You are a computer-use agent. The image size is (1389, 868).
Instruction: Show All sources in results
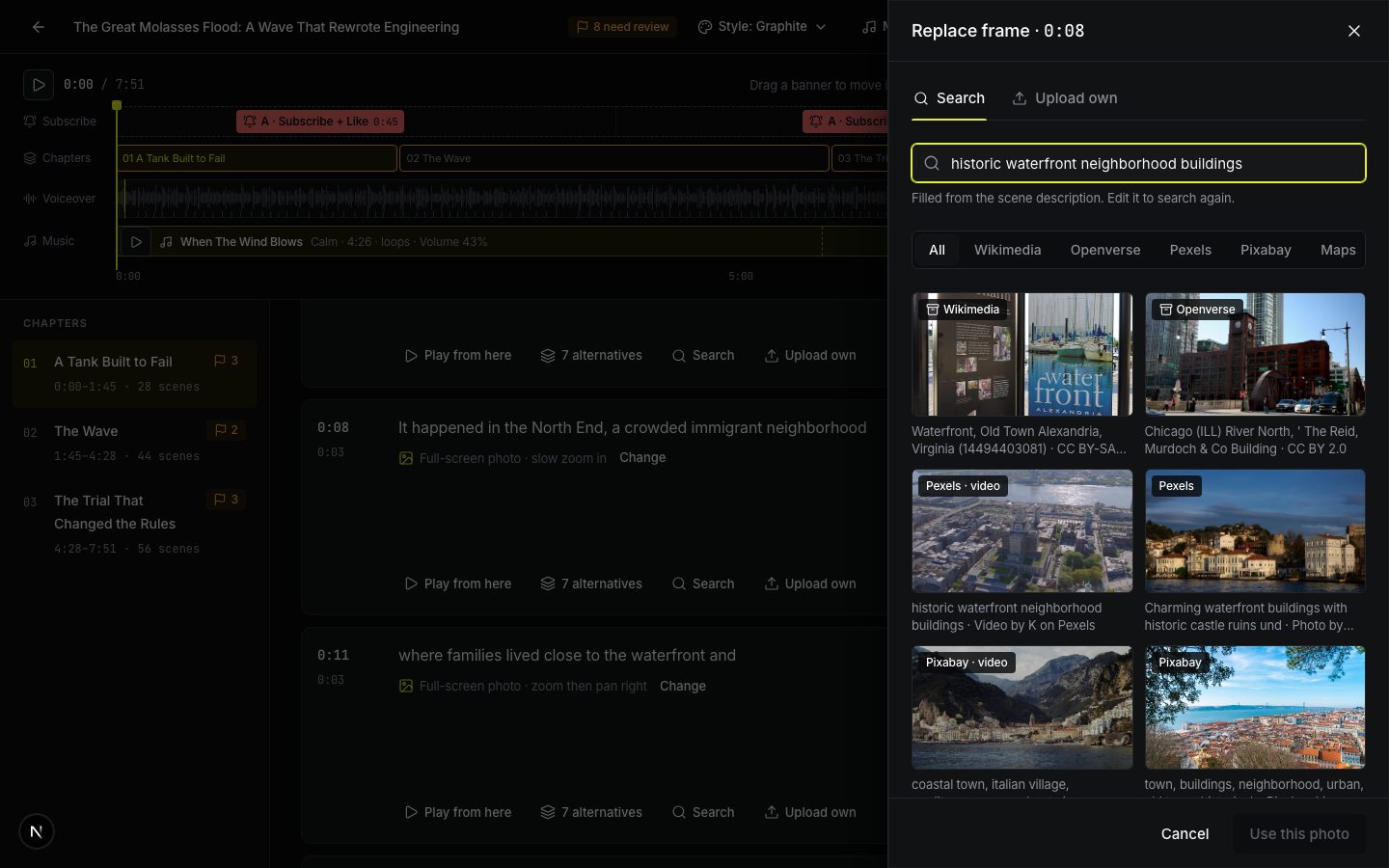tap(937, 250)
